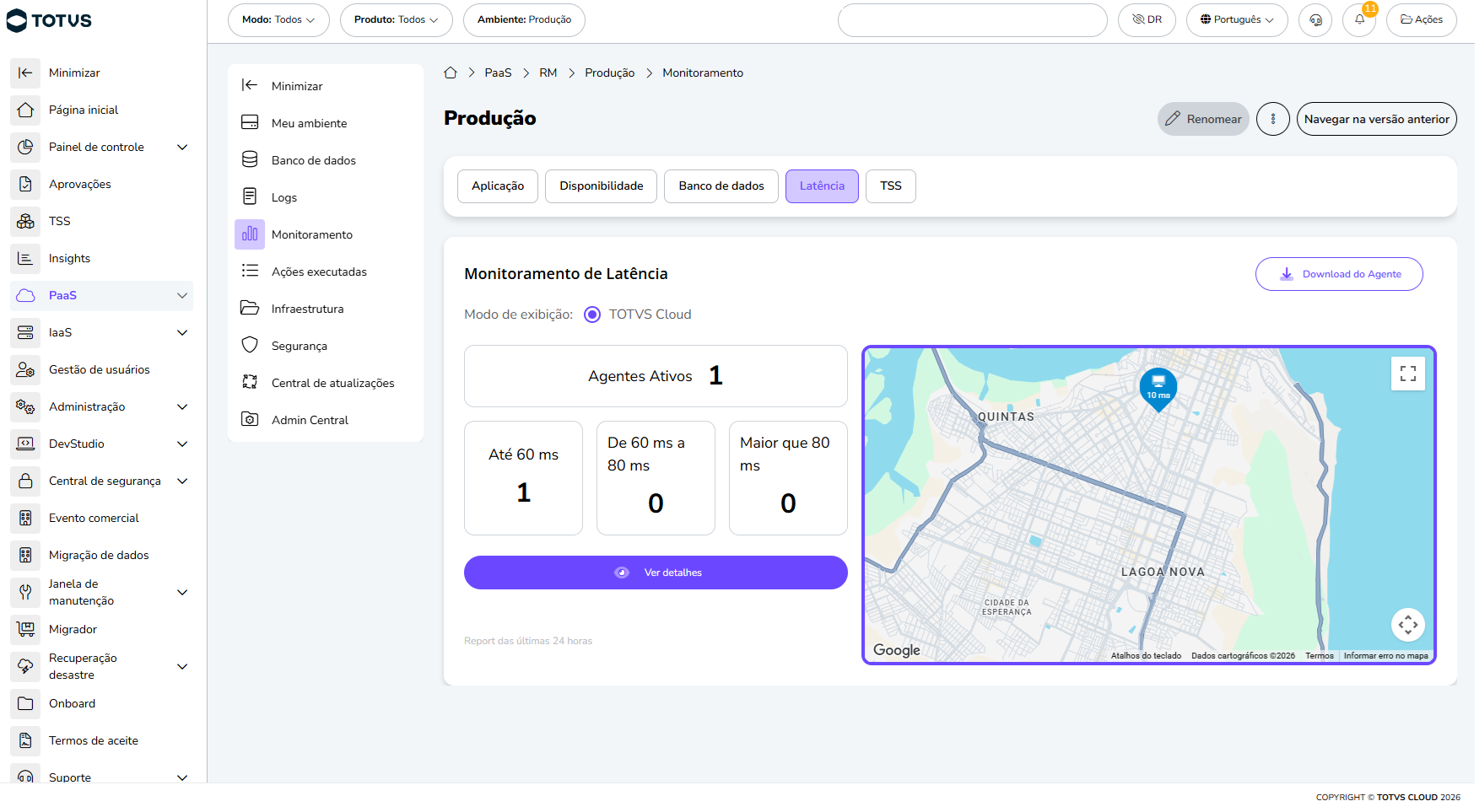The image size is (1479, 812).
Task: Open the Produto: Todos dropdown
Action: click(x=397, y=20)
